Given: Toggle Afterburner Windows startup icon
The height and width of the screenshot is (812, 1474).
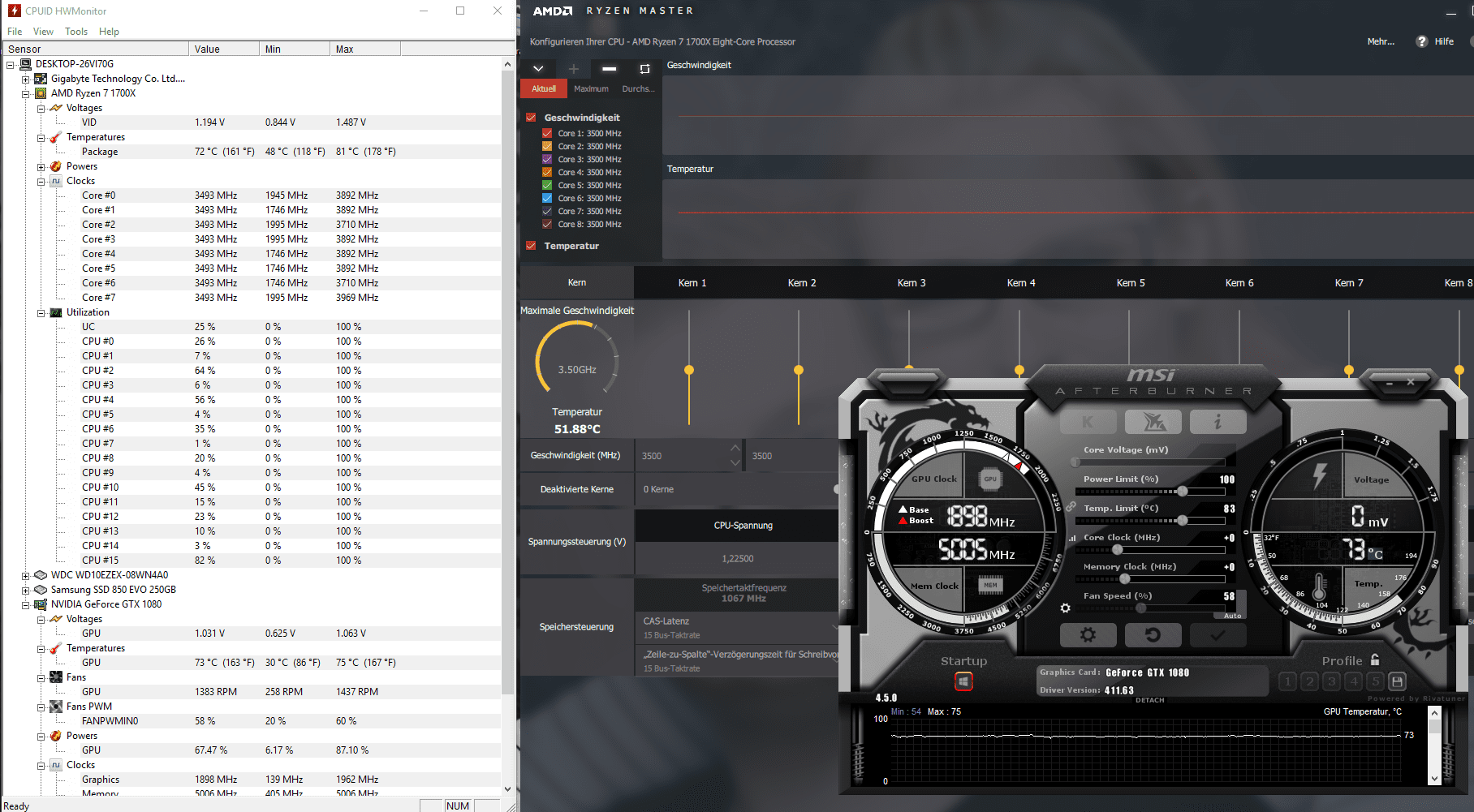Looking at the screenshot, I should pos(963,681).
